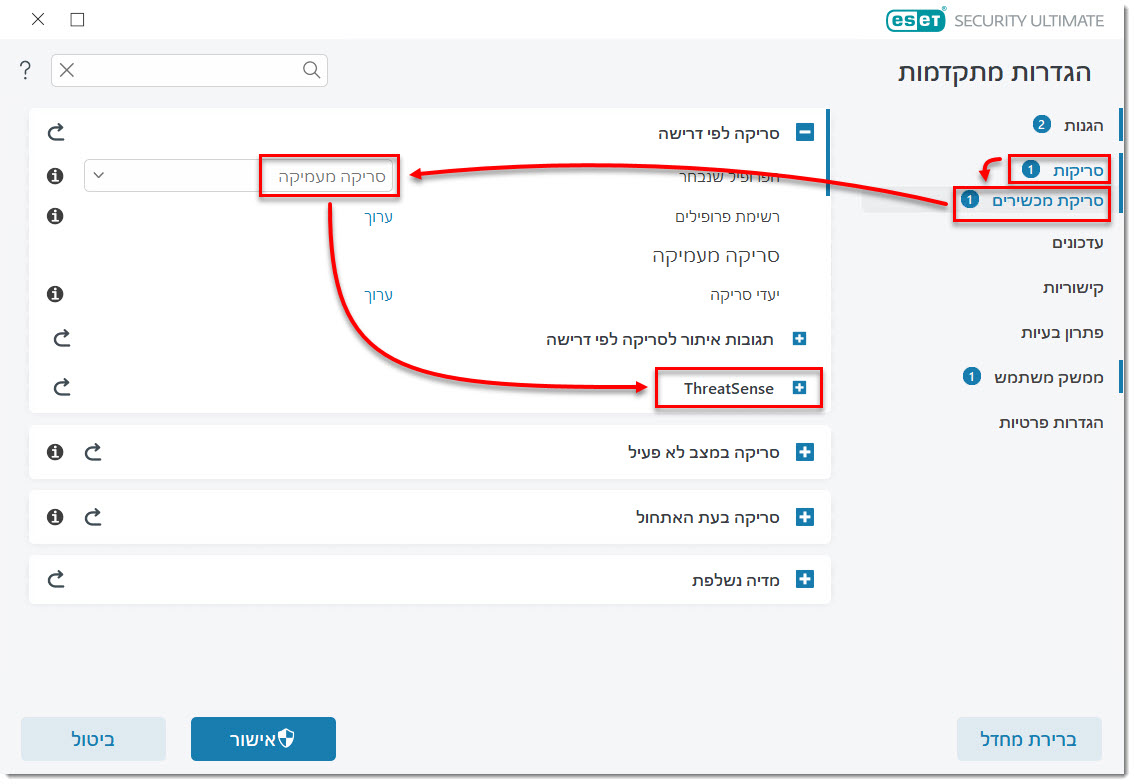The width and height of the screenshot is (1134, 784).
Task: Expand the סריקה במצב לא פעיל section
Action: click(805, 452)
